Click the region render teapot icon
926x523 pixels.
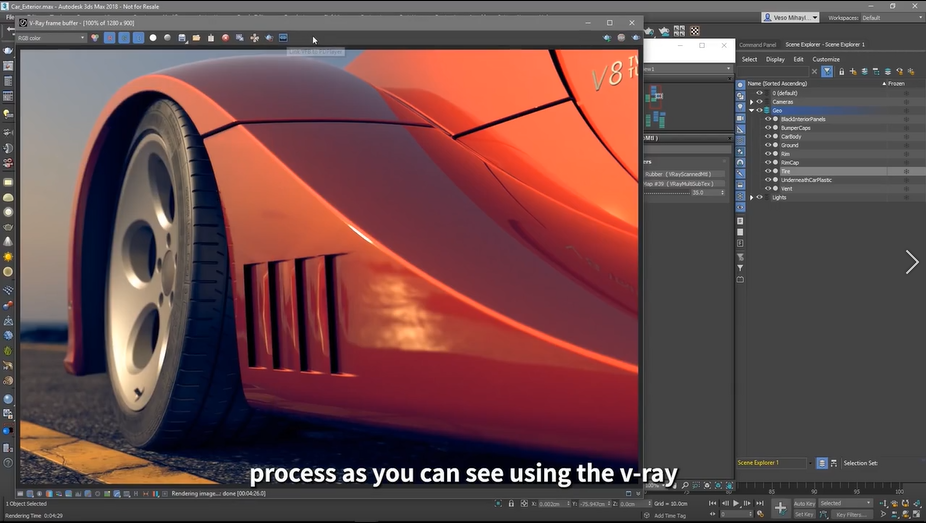[269, 38]
